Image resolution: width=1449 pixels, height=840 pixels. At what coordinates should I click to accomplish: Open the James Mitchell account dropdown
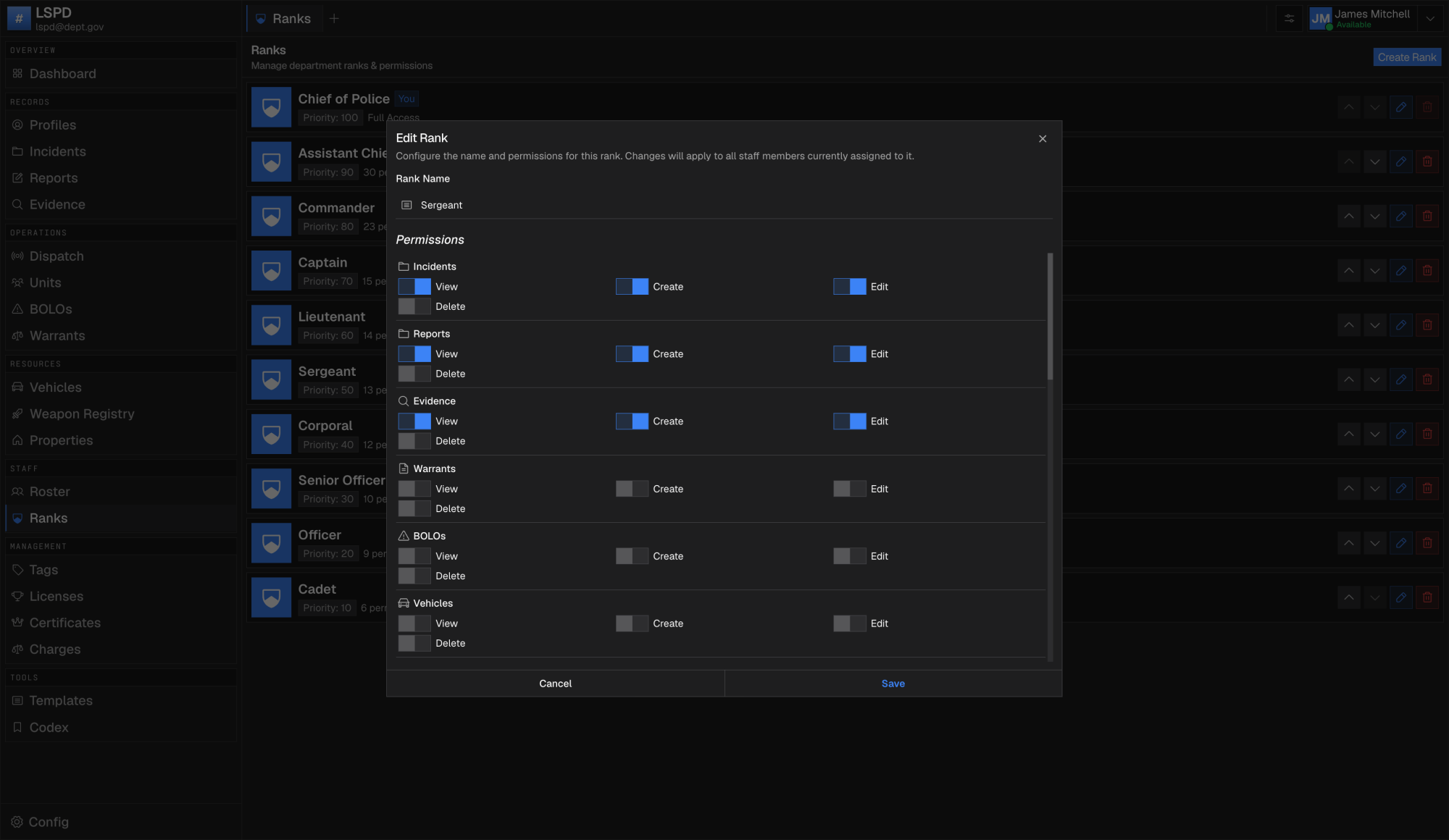pos(1430,19)
